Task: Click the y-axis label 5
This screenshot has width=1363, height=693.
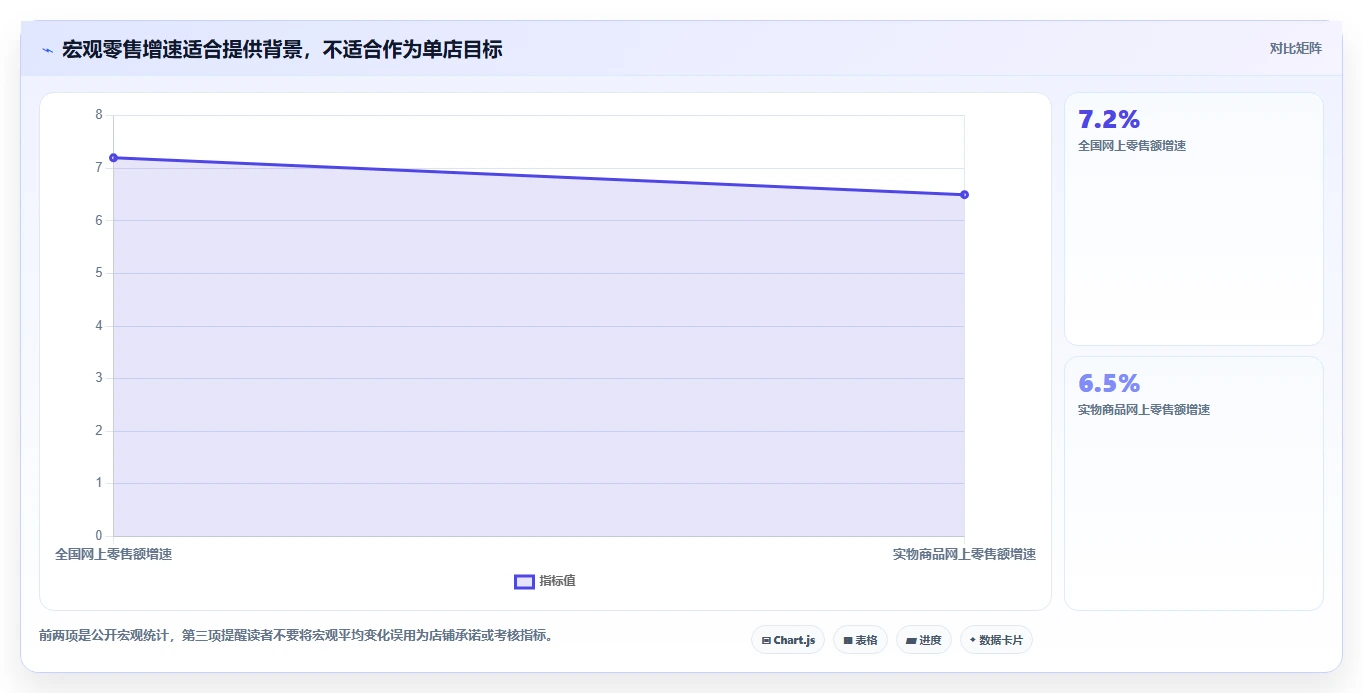Action: pos(99,273)
